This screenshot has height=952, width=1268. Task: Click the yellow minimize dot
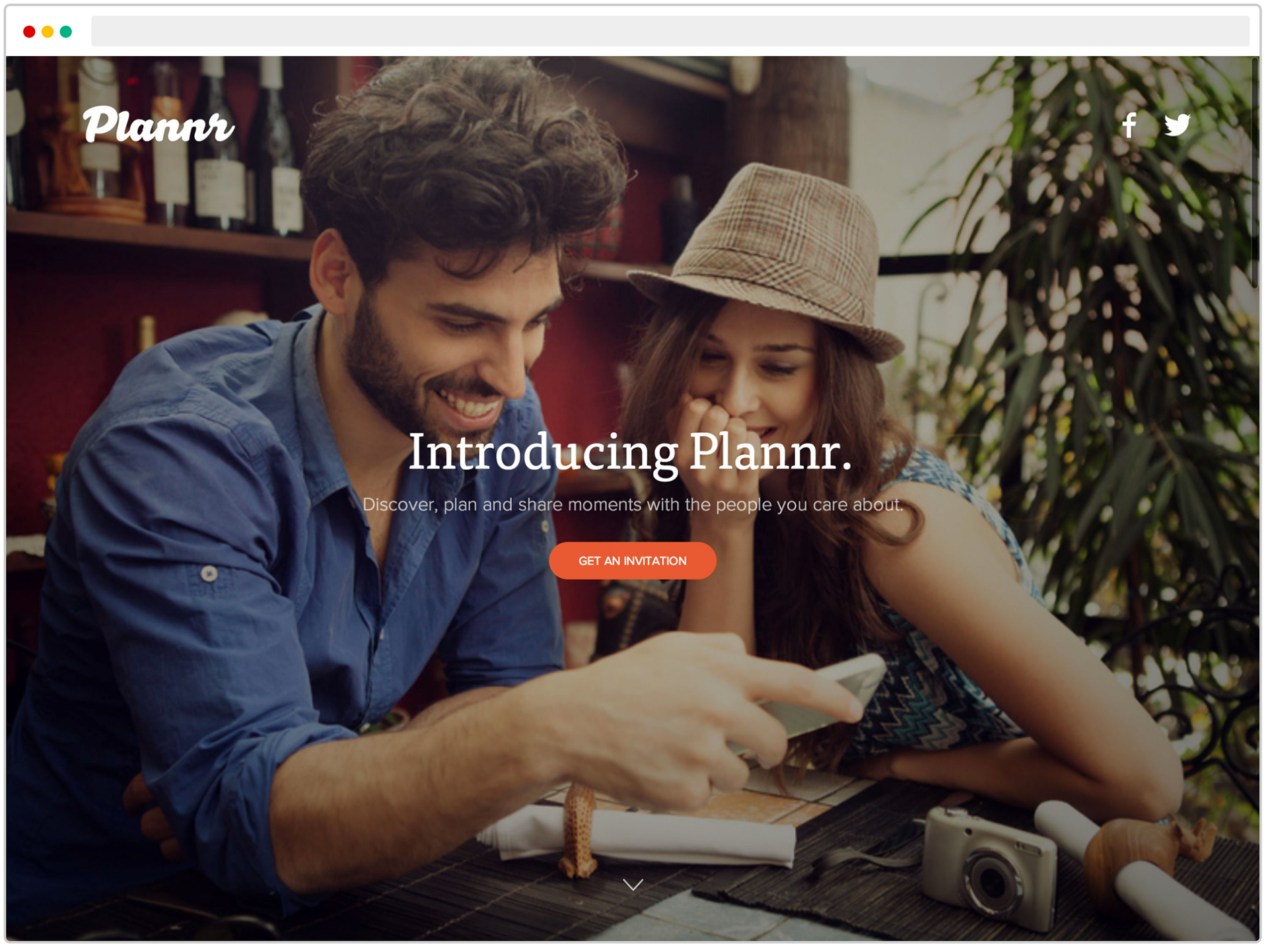48,32
